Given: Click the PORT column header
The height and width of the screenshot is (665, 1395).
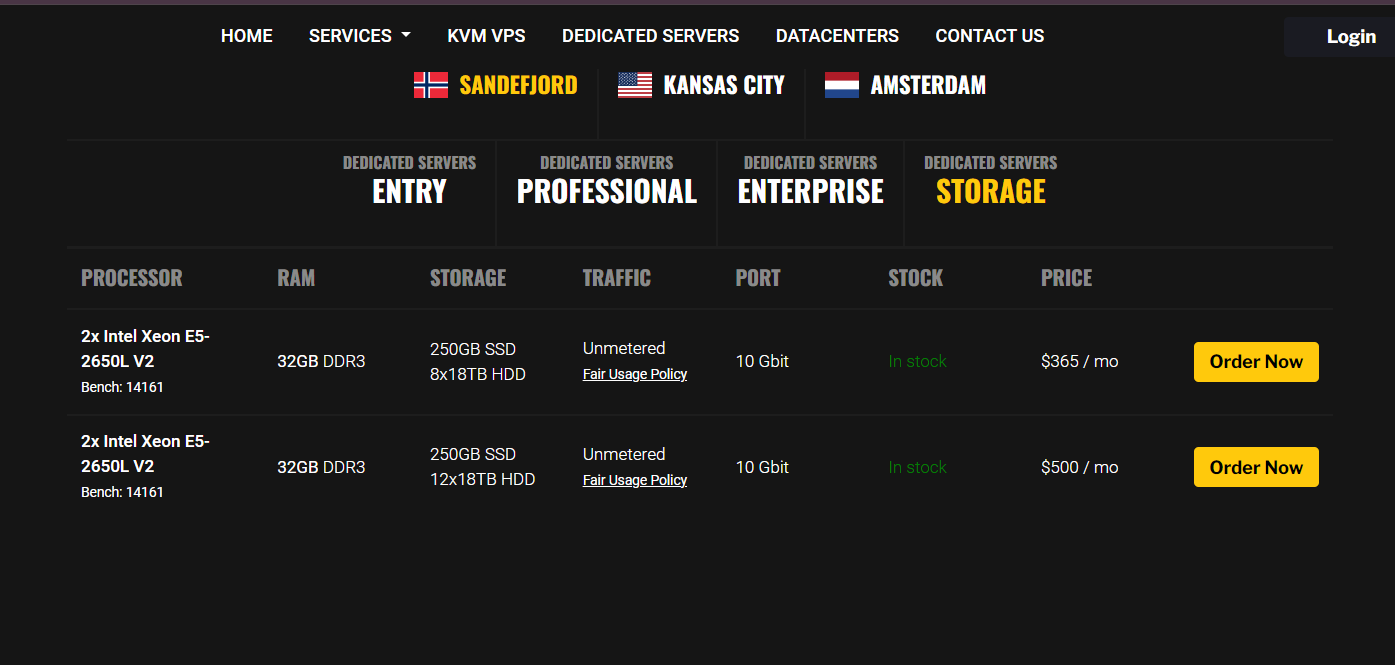Looking at the screenshot, I should pyautogui.click(x=758, y=278).
